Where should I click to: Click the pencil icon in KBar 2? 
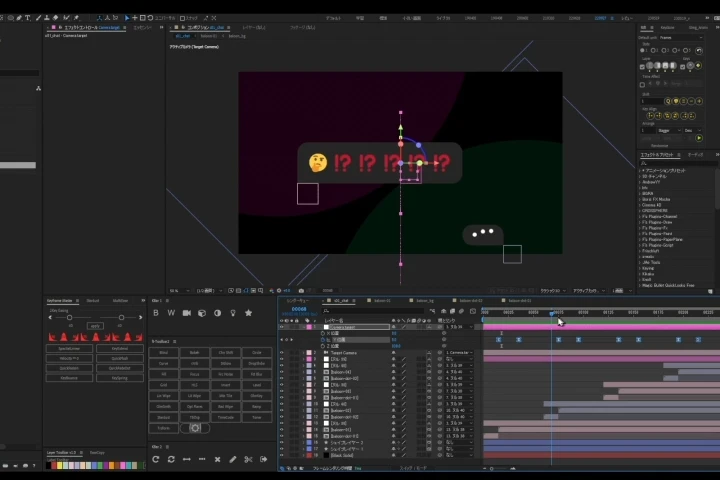[x=233, y=459]
